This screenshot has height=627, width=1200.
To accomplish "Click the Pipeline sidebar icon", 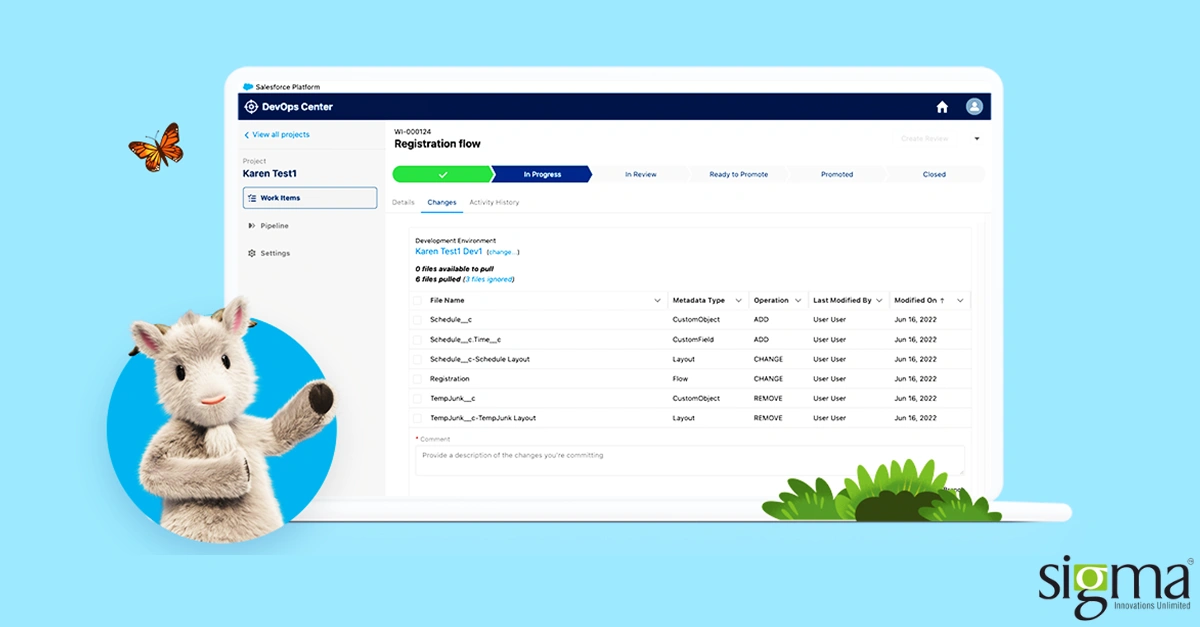I will pyautogui.click(x=251, y=226).
